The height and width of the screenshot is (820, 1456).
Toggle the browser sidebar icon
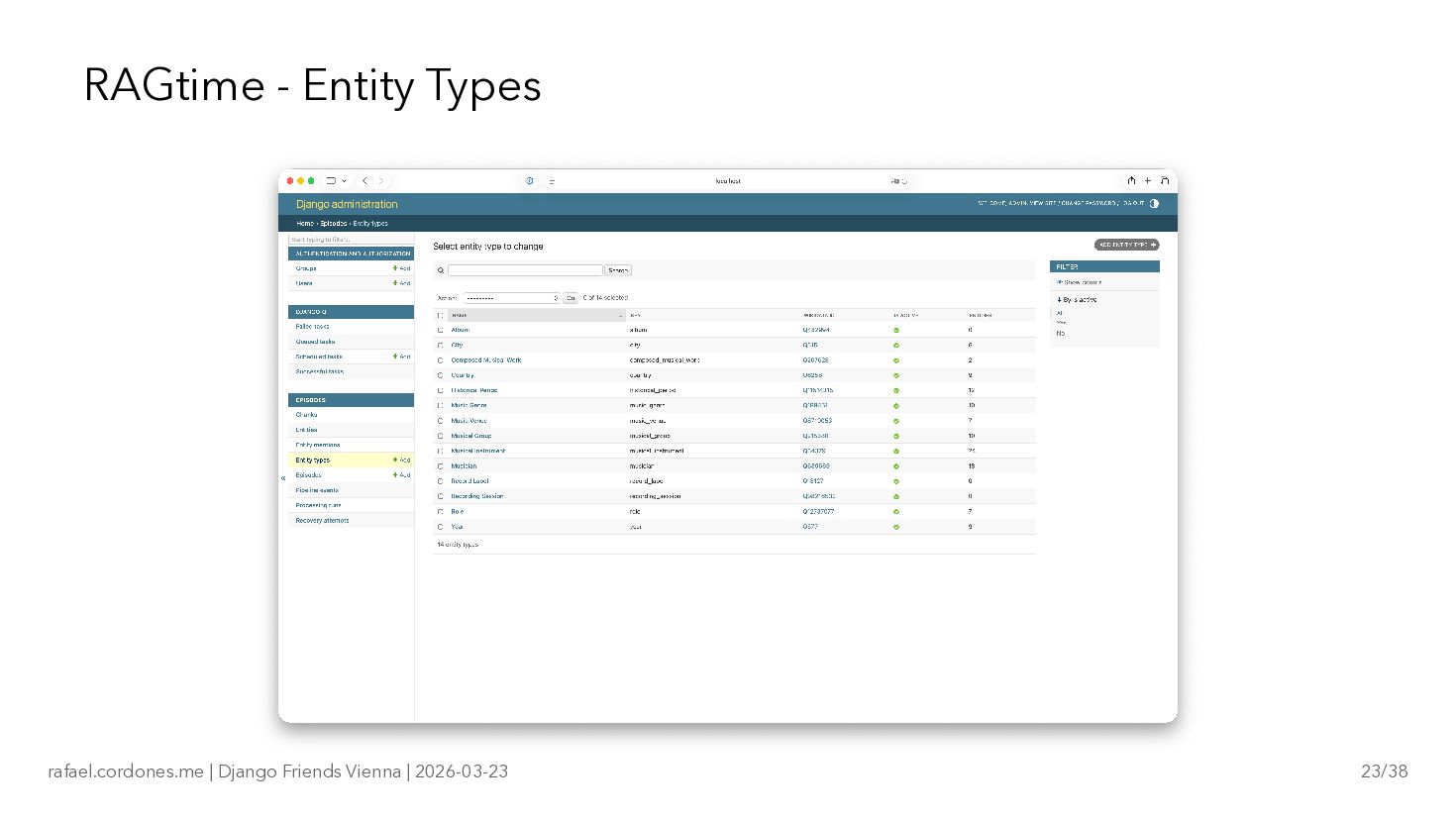pos(331,181)
